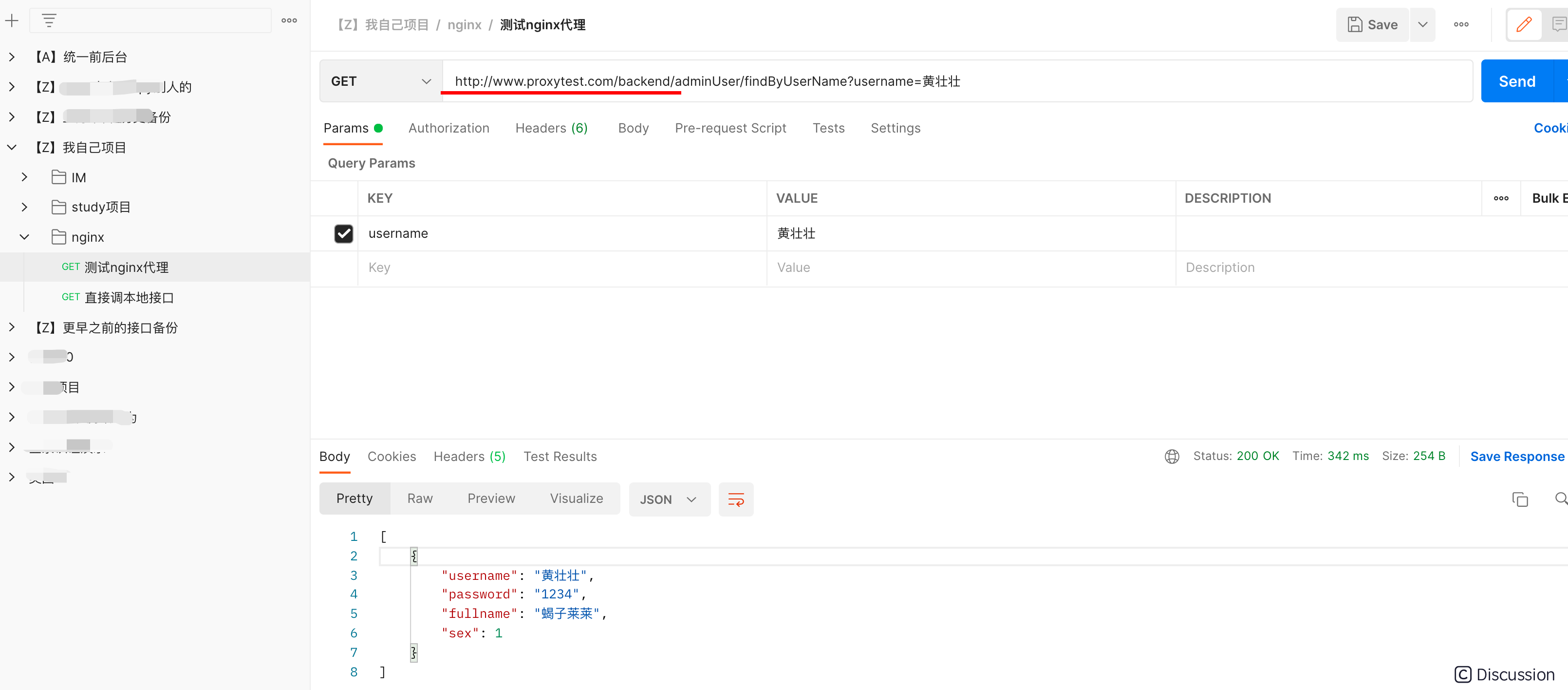Open sidebar three-dots options menu
Viewport: 1568px width, 690px height.
(289, 20)
